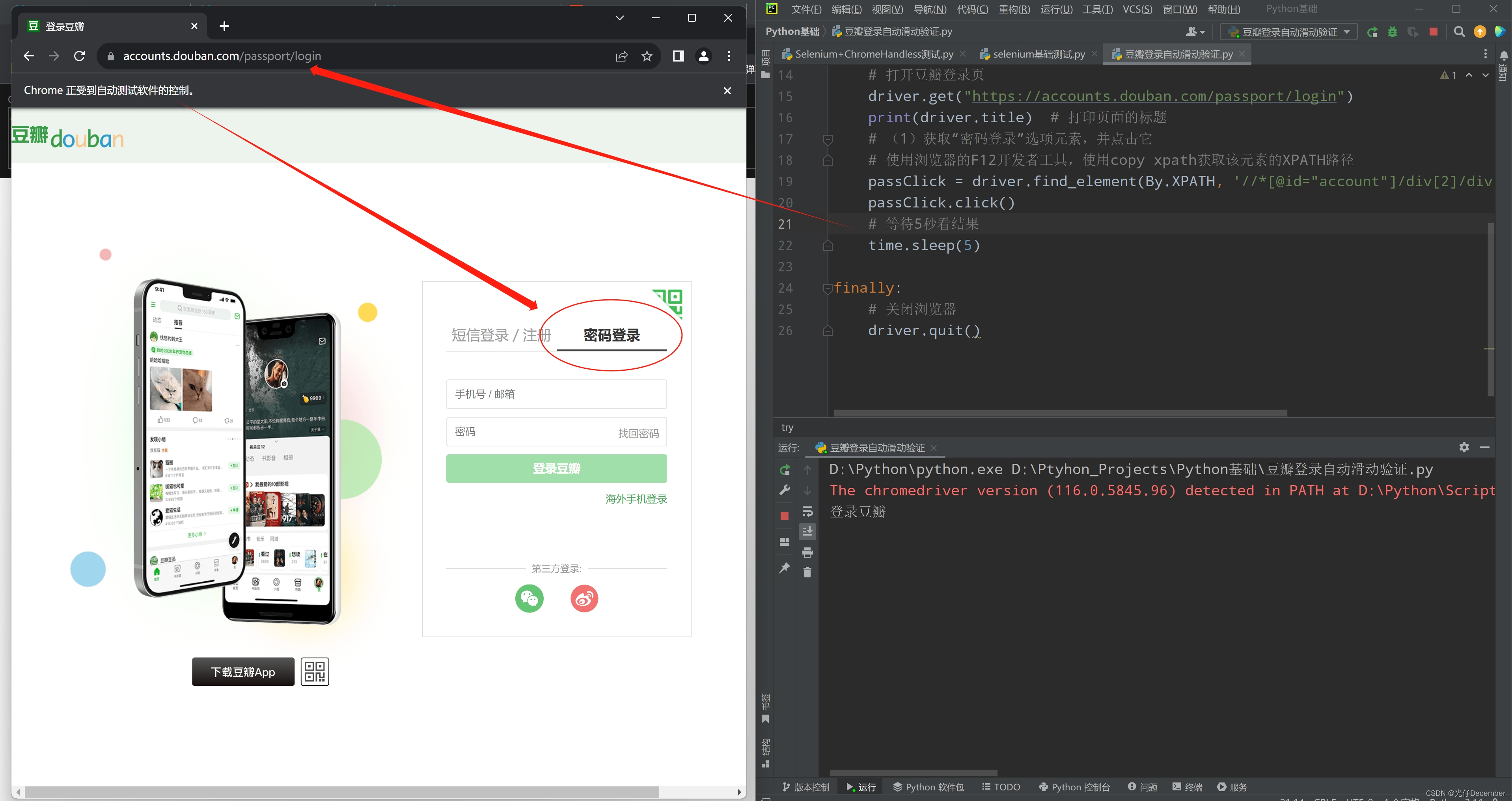Image resolution: width=1512 pixels, height=801 pixels.
Task: Click the douban logo
Action: [67, 137]
